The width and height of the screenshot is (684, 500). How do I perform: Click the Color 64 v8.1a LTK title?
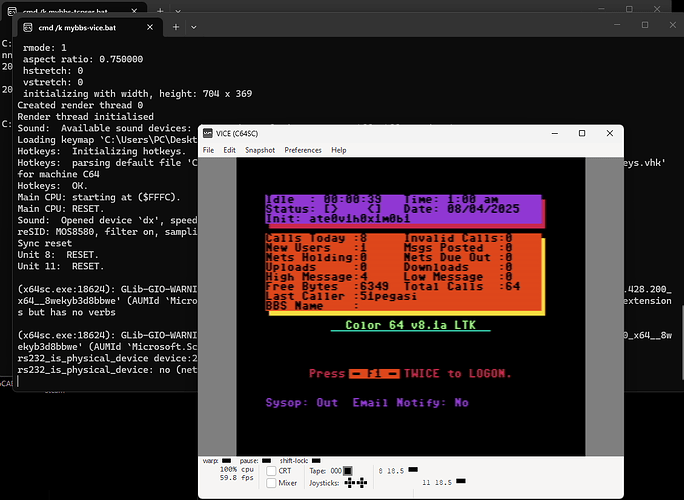[410, 325]
